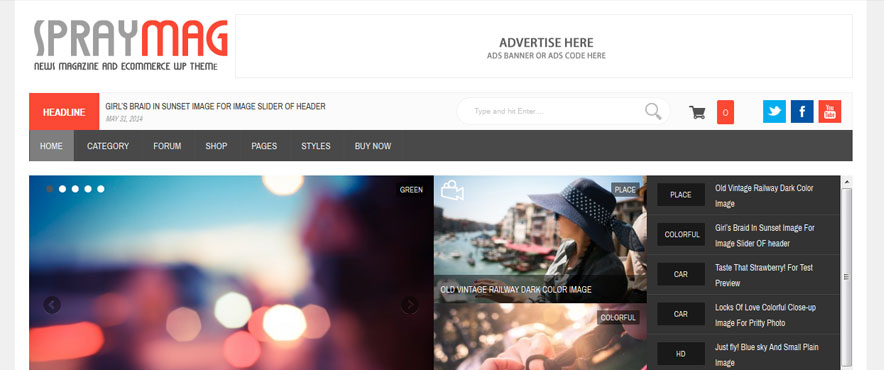Click the Twitter social icon

(x=774, y=112)
